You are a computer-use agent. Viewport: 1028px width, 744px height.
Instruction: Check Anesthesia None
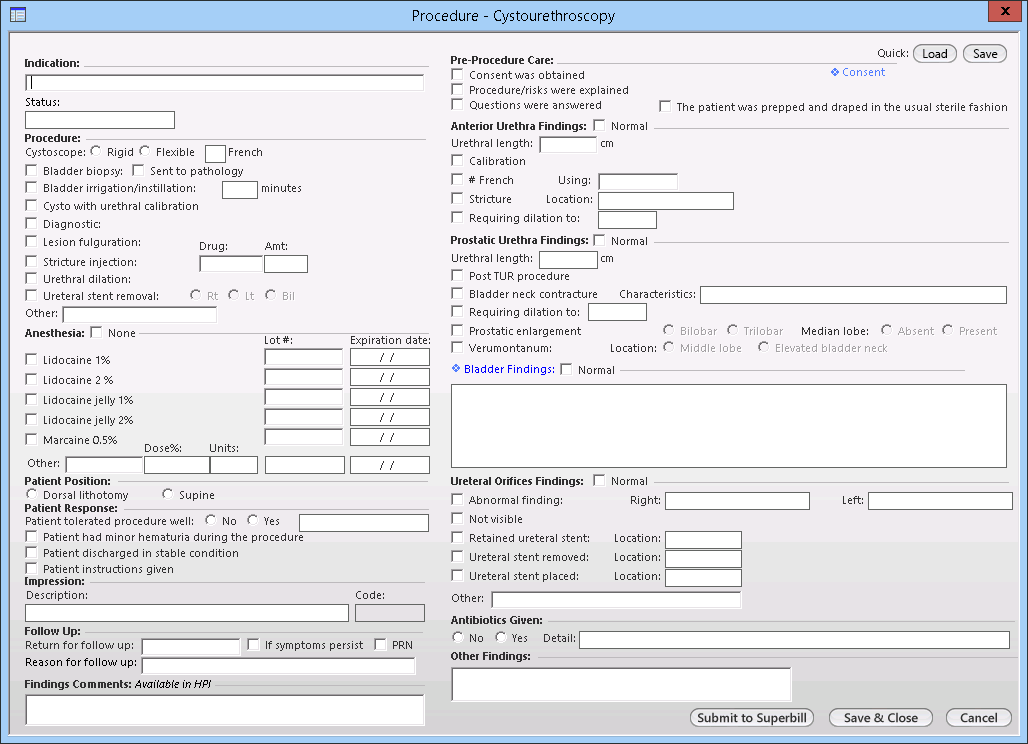[x=96, y=332]
